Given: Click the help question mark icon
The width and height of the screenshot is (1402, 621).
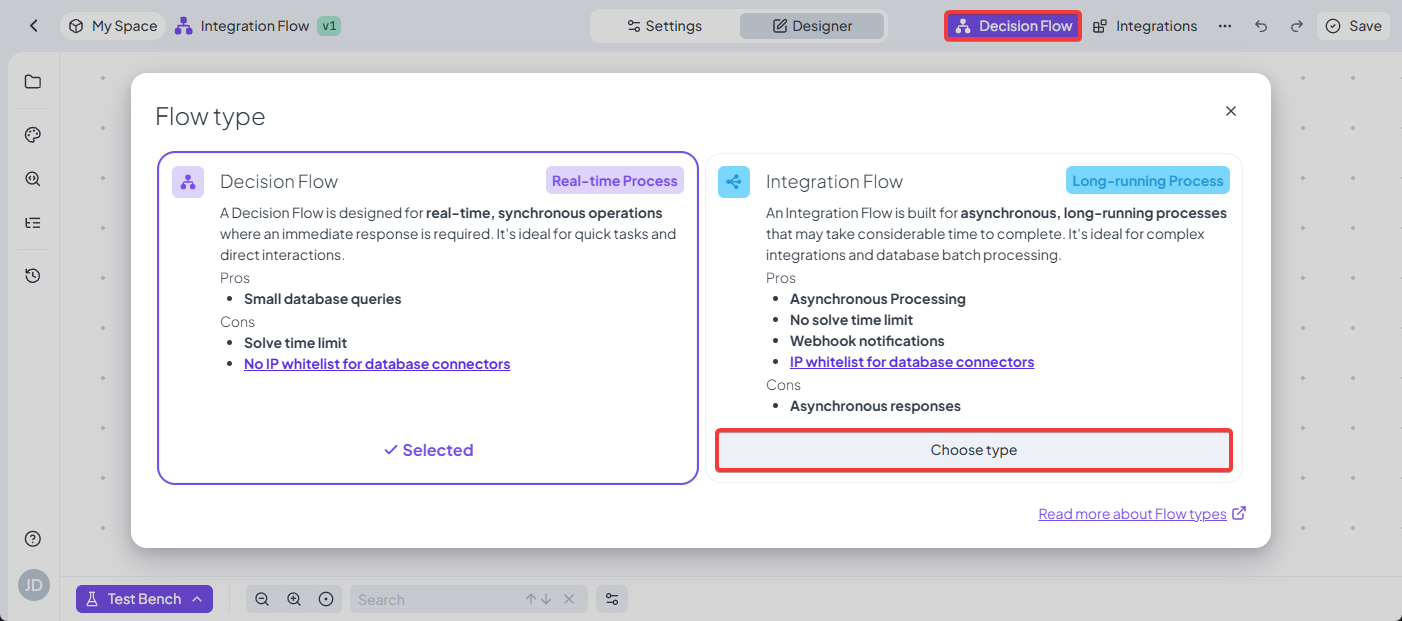Looking at the screenshot, I should [x=33, y=539].
